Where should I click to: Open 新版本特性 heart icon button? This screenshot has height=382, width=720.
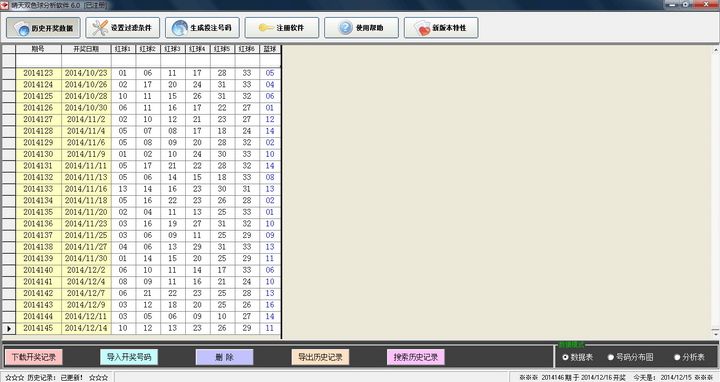coord(441,28)
